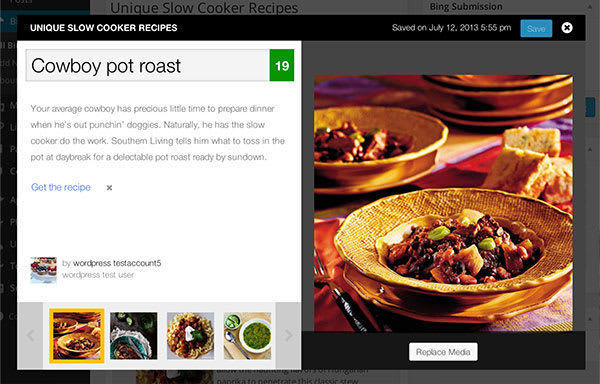Click the Saved on July 12, 2013 status text

click(452, 28)
